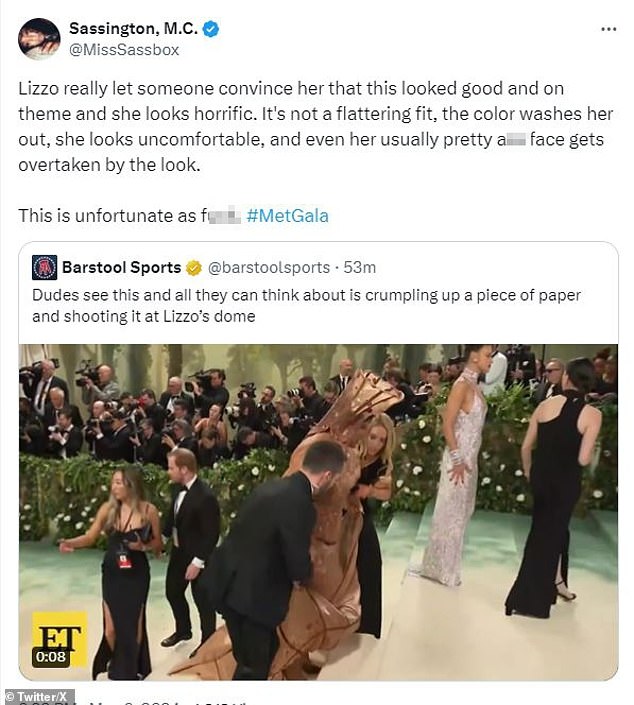Click the Twitter/X copyright watermark
The image size is (634, 705).
(x=37, y=696)
